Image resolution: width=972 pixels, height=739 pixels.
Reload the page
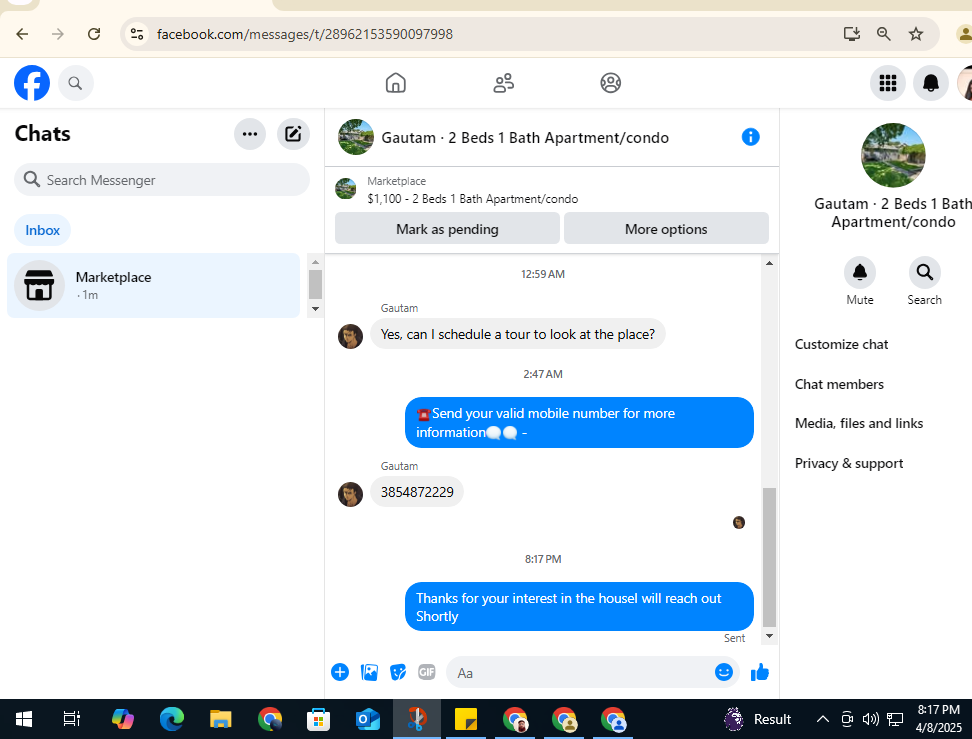pyautogui.click(x=94, y=33)
